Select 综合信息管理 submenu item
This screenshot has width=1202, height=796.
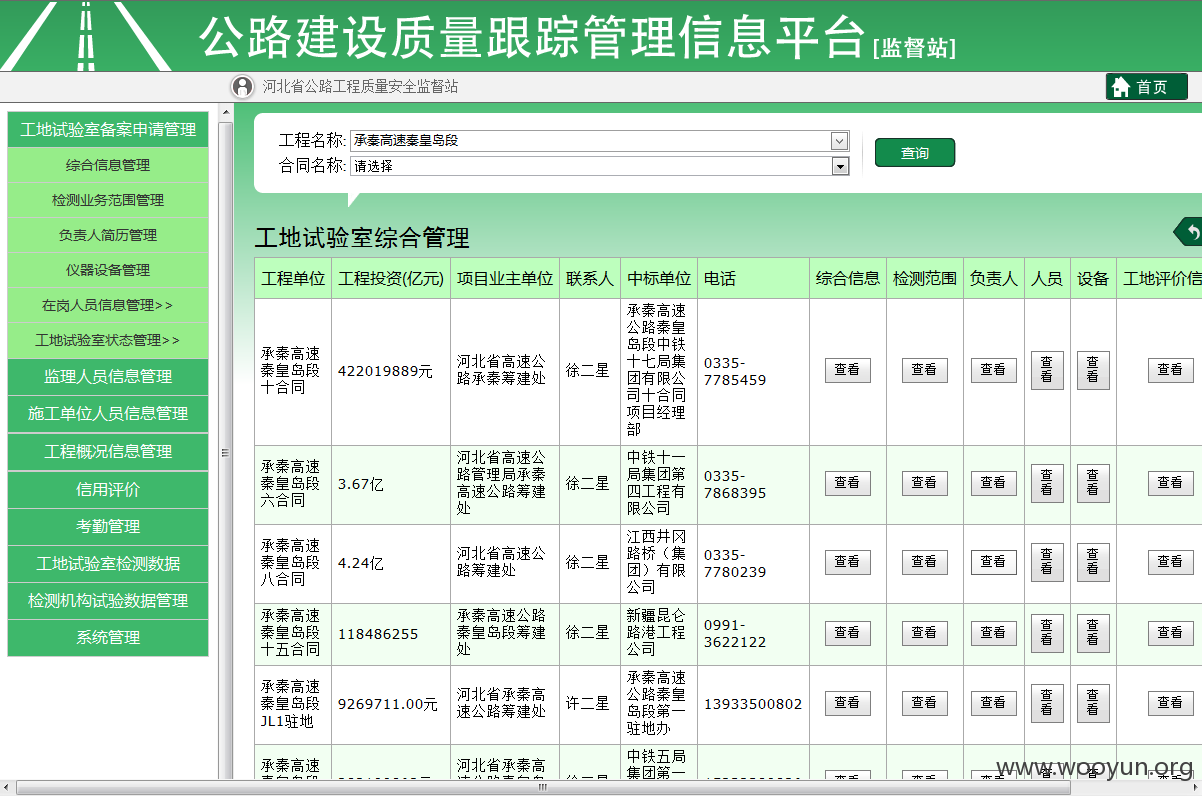tap(108, 165)
